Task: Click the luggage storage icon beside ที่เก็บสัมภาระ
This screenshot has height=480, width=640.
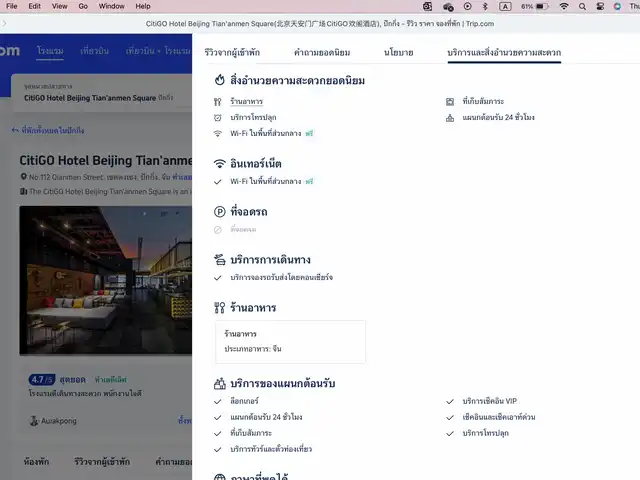Action: coord(450,101)
